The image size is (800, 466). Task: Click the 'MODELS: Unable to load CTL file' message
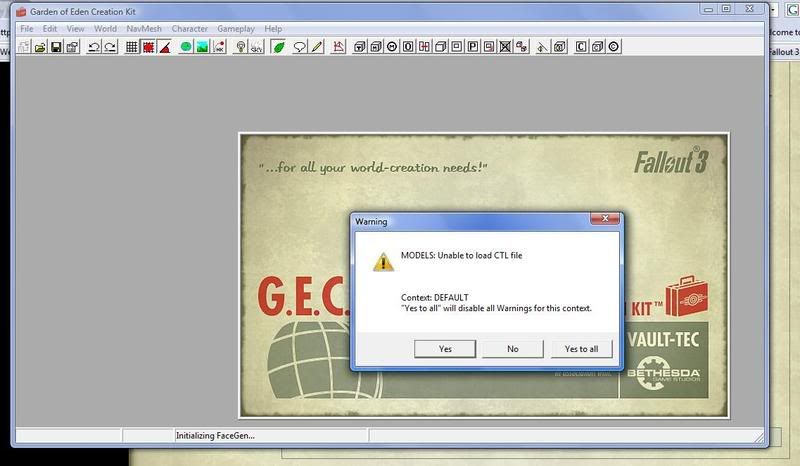461,256
